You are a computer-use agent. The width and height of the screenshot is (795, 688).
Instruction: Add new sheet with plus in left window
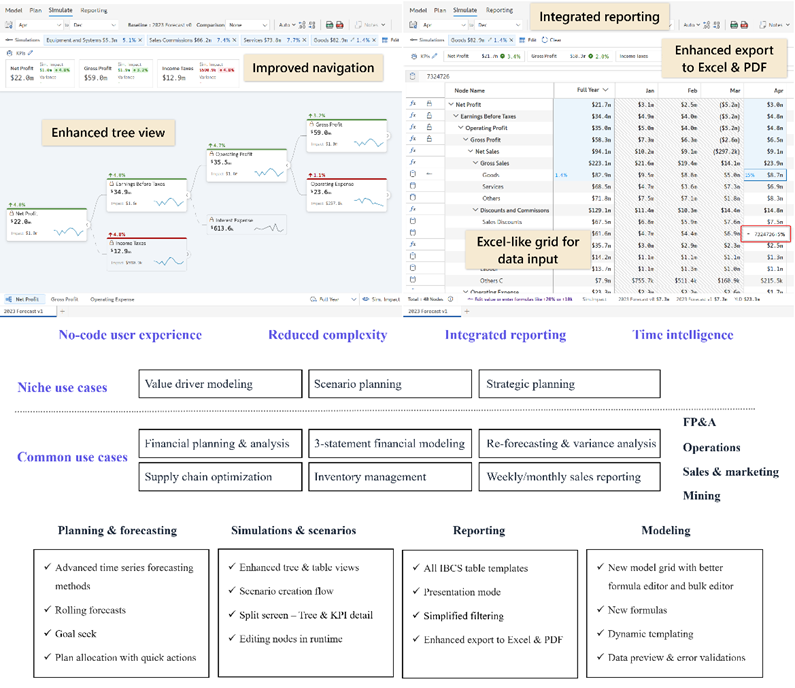[x=62, y=311]
